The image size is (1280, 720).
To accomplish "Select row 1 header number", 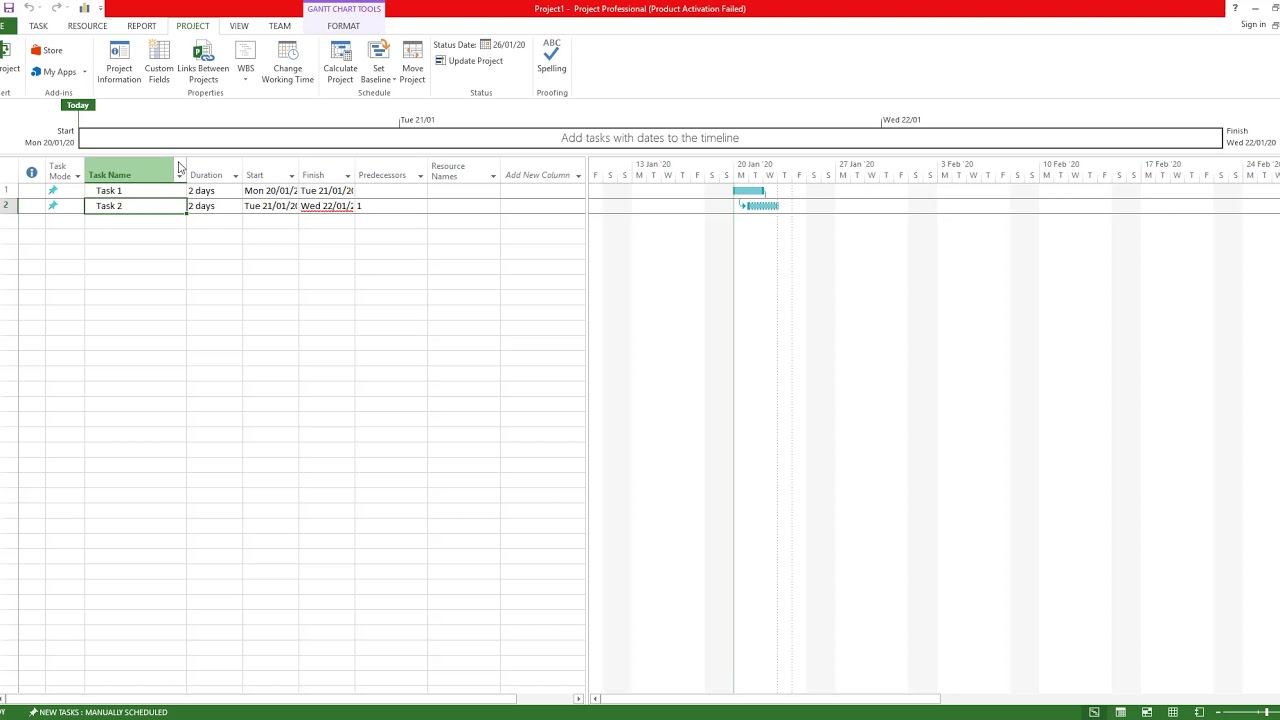I will tap(9, 191).
